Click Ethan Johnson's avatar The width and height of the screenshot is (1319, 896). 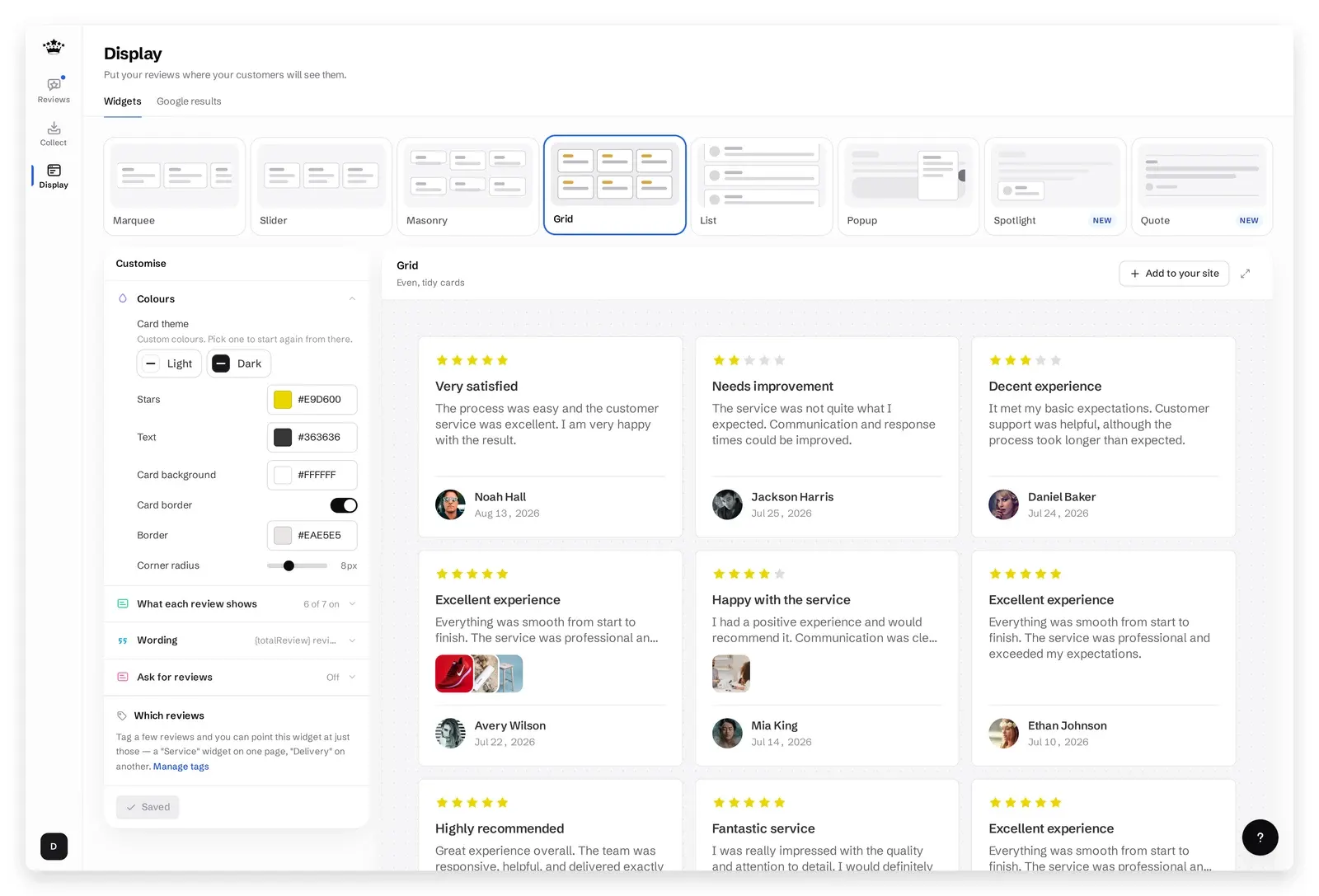click(1003, 733)
